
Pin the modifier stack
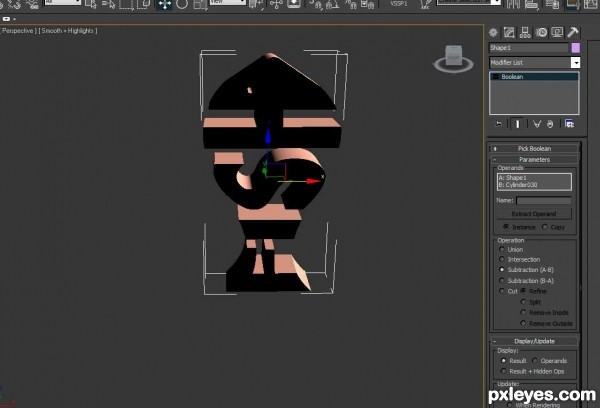pos(498,124)
